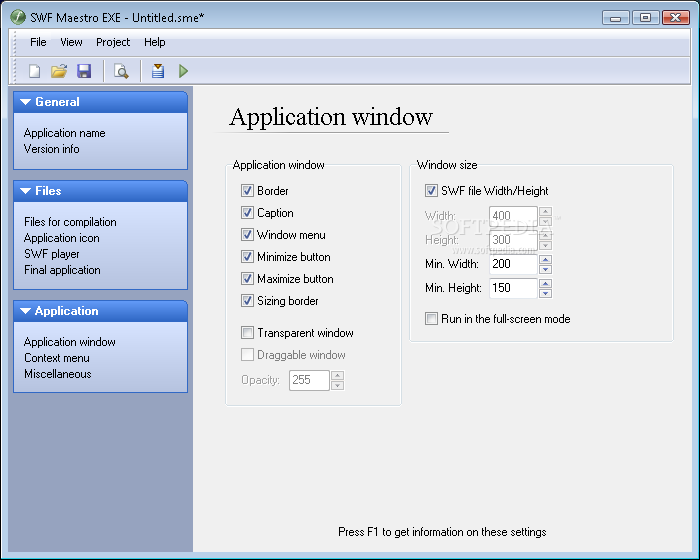Screen dimensions: 700x560
Task: Enable Run in the full-screen mode
Action: 431,319
